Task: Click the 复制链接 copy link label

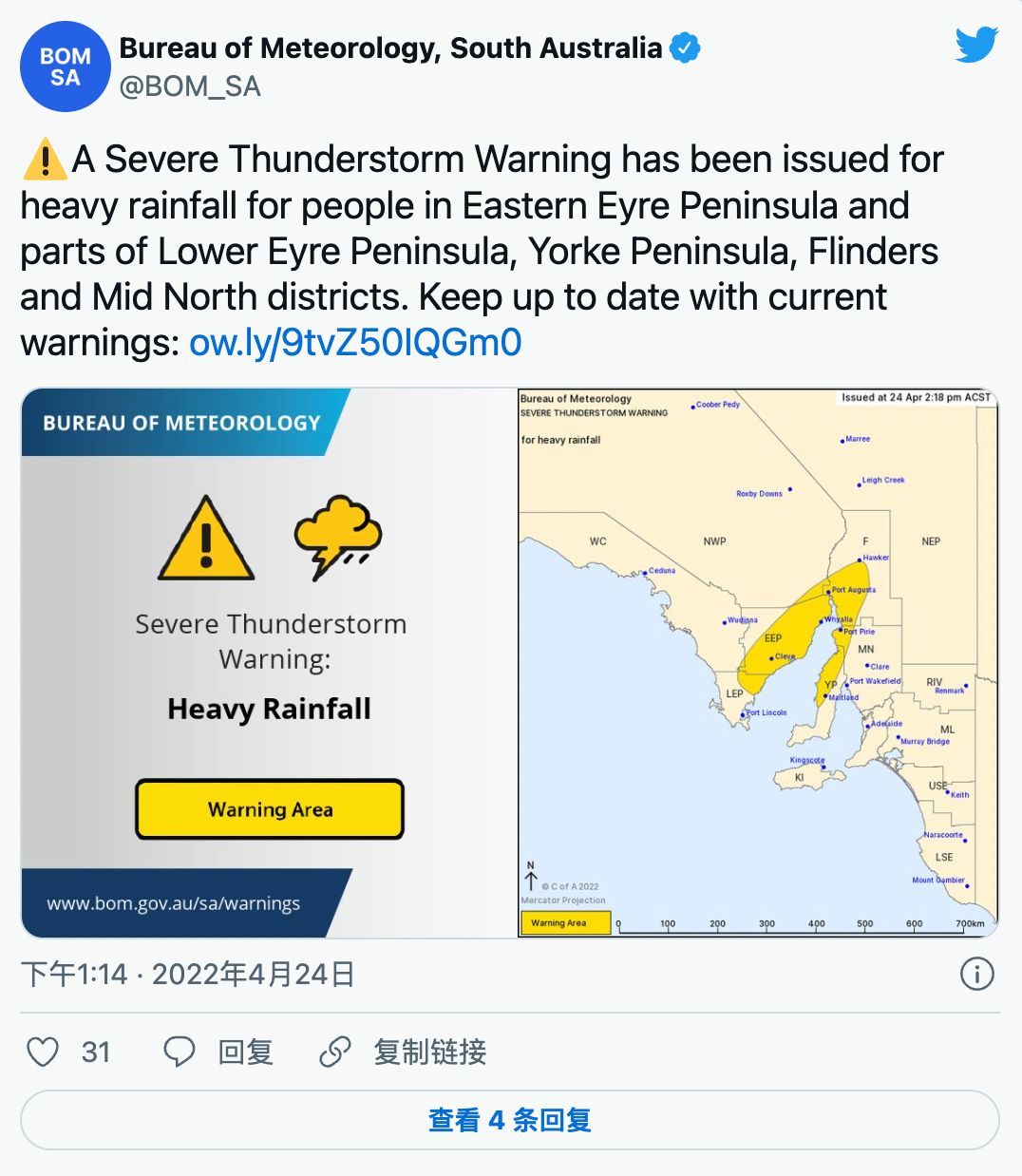Action: coord(429,1052)
